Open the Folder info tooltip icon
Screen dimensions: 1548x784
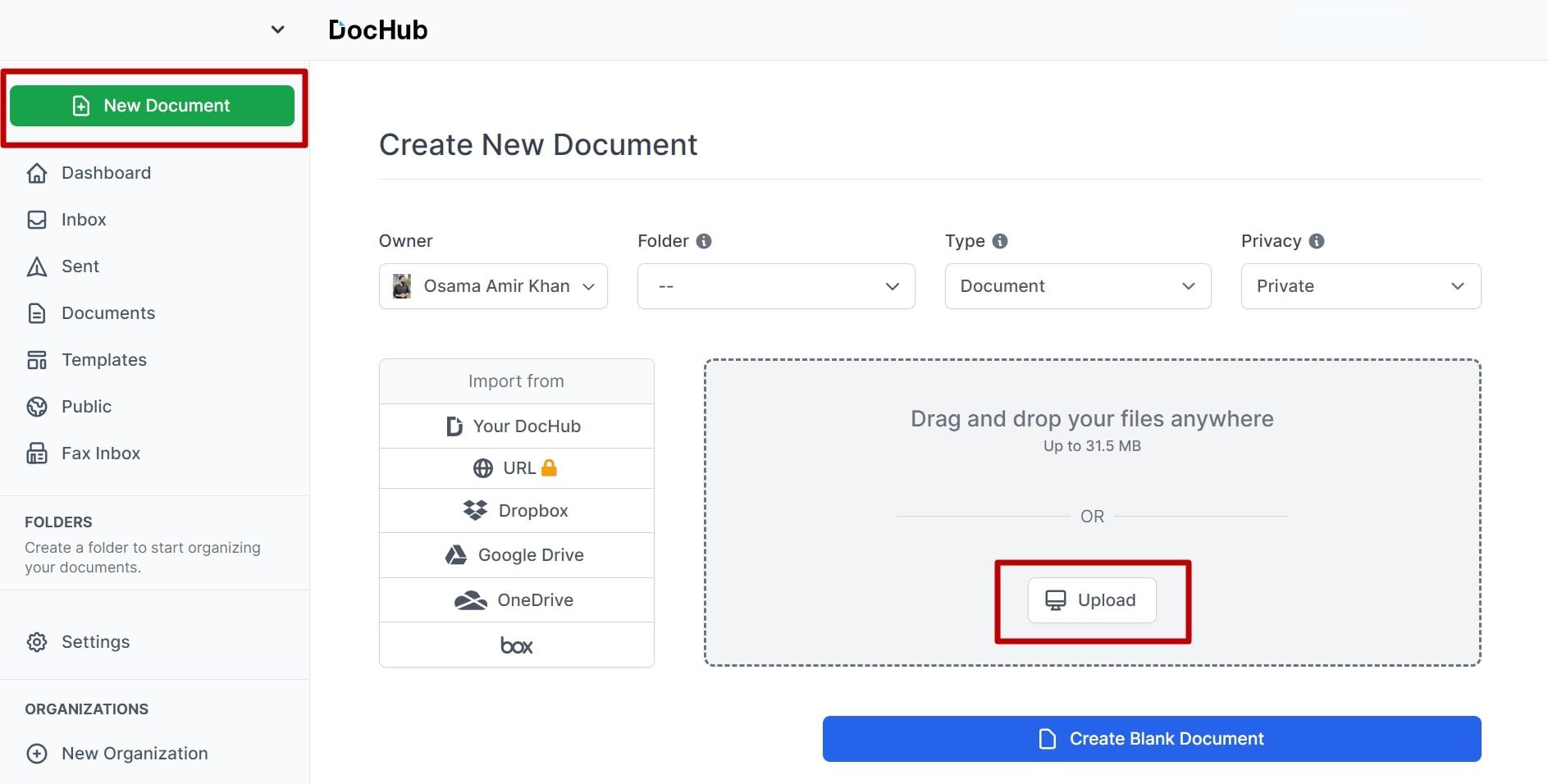point(706,240)
